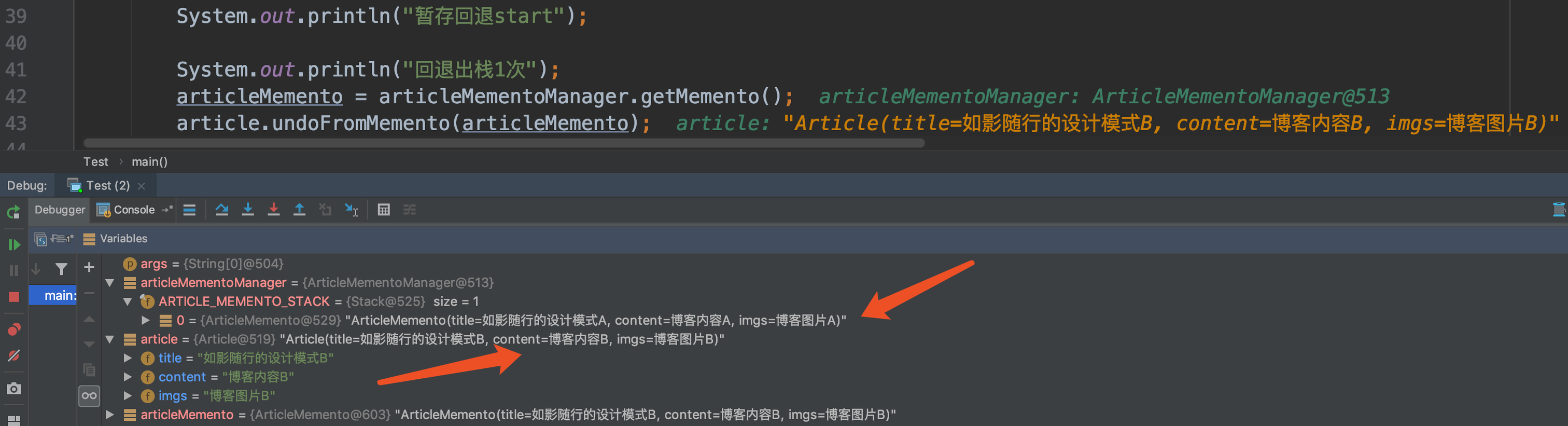This screenshot has height=426, width=1568.
Task: Click the Test breadcrumb
Action: coord(95,161)
